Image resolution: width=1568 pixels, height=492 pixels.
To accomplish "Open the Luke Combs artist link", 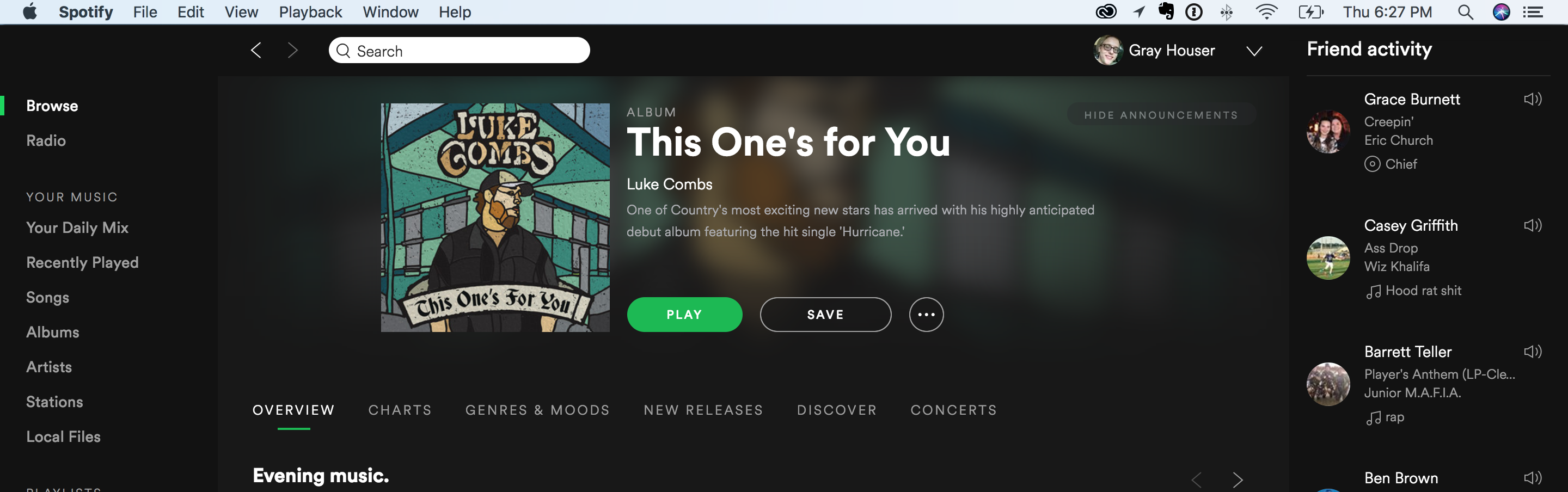I will 669,184.
